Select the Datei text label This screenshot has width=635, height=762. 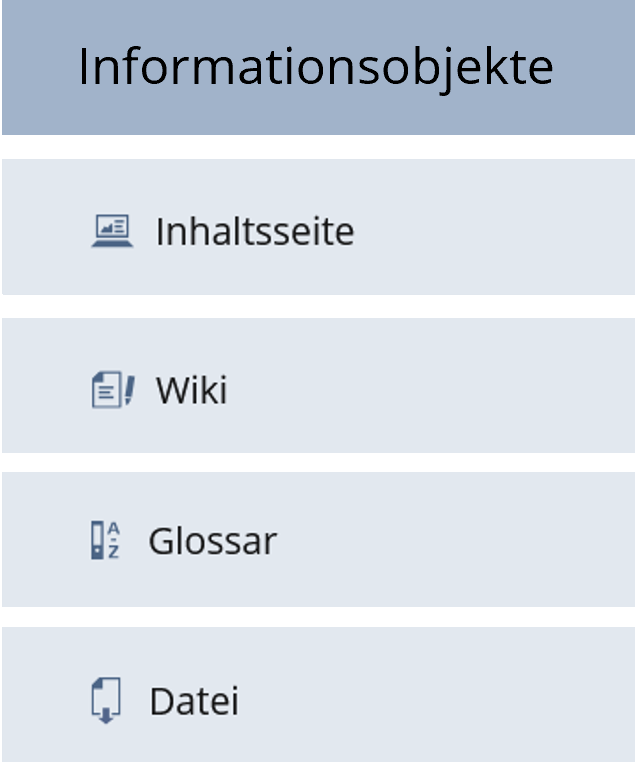(x=194, y=701)
